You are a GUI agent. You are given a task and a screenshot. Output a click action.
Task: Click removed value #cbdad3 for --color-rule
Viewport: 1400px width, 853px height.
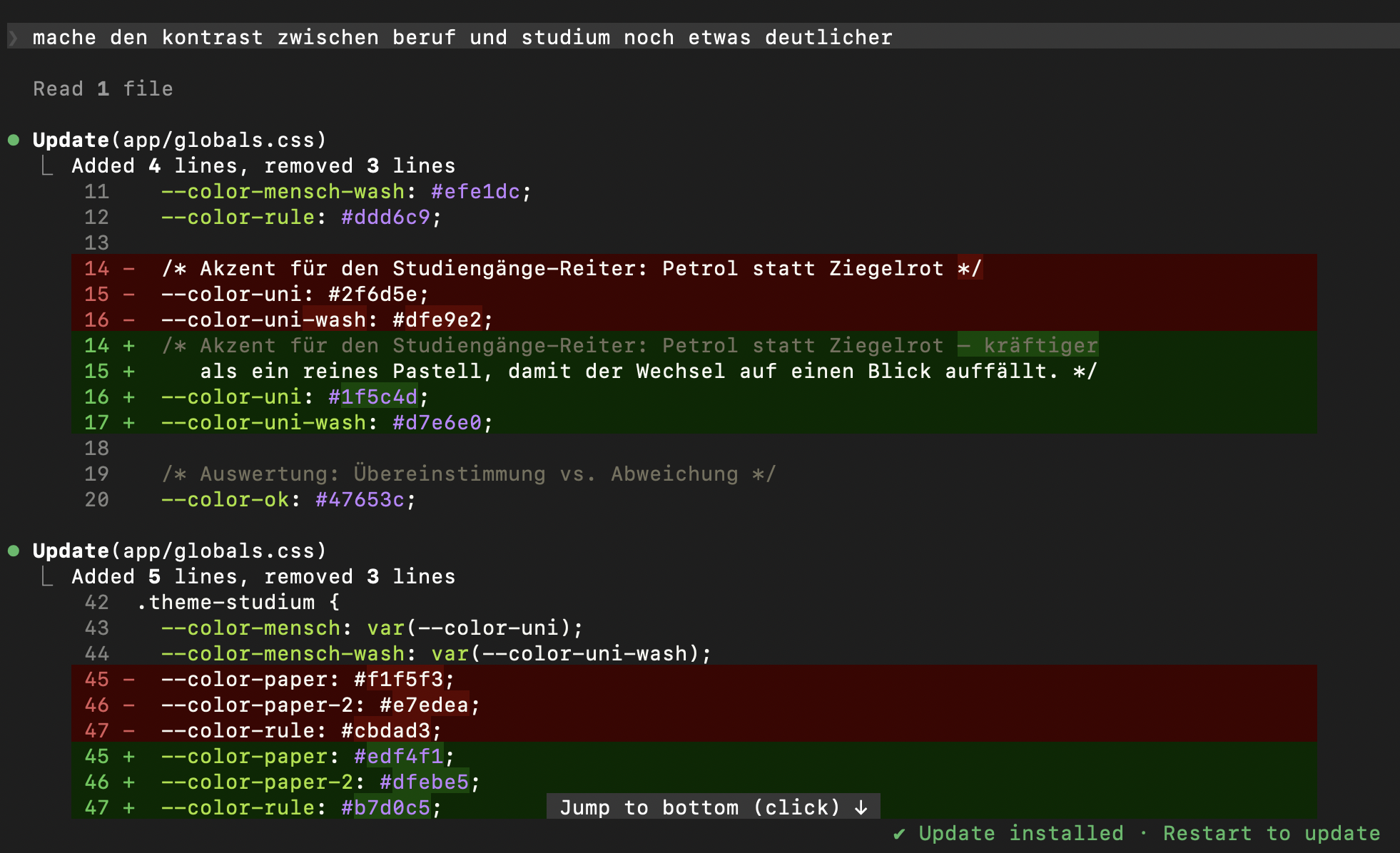[385, 730]
